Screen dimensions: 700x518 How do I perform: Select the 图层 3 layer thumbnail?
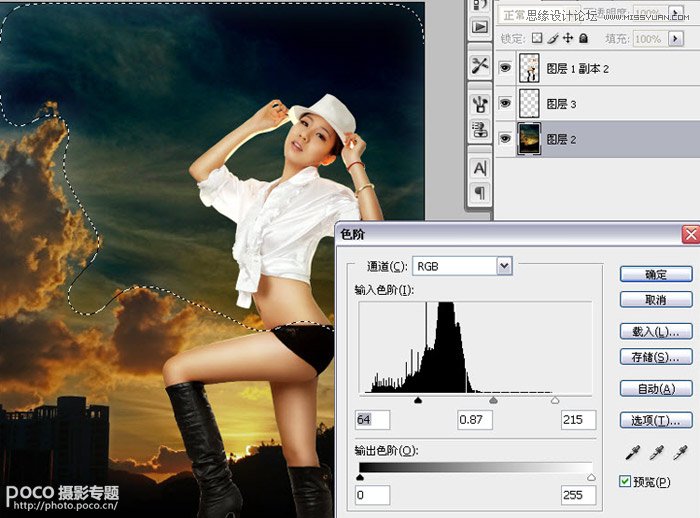[529, 104]
